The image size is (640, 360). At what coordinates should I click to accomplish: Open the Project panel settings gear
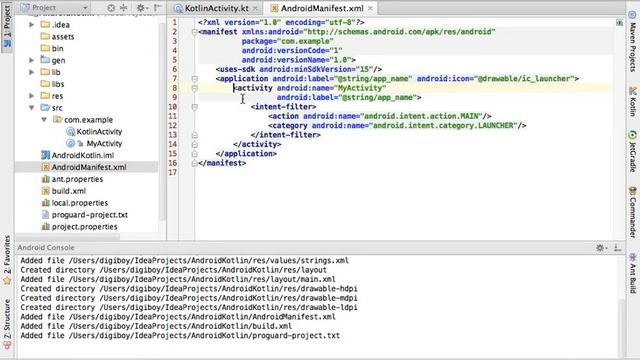[141, 8]
